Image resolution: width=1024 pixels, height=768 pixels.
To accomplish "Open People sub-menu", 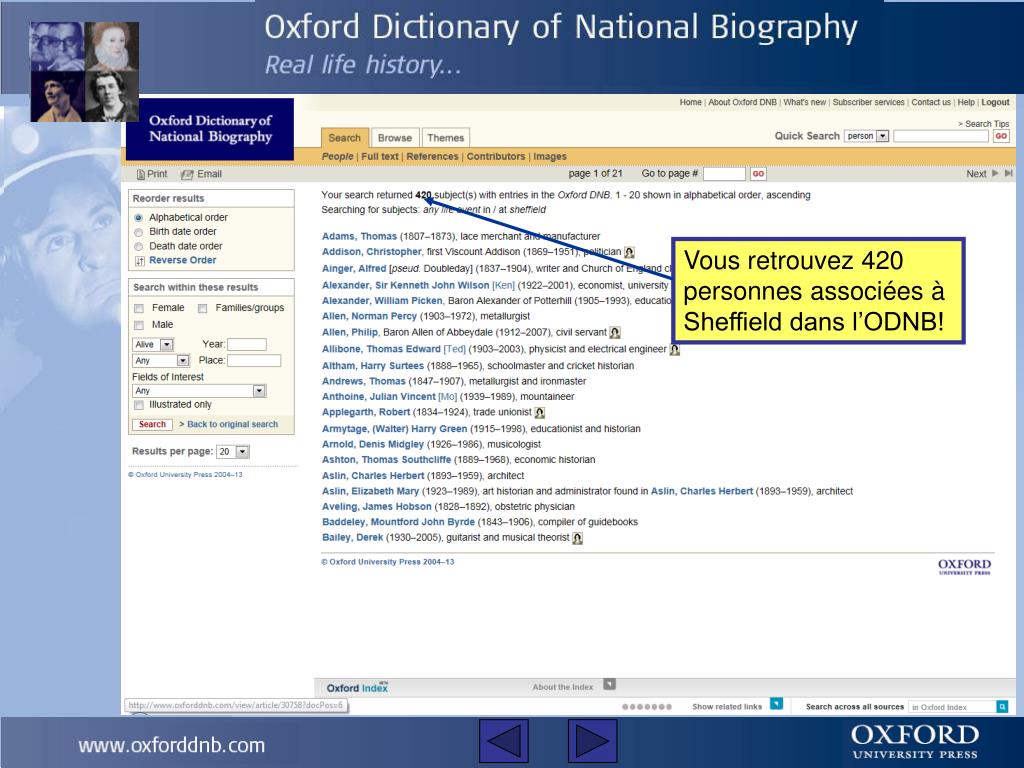I will coord(338,157).
